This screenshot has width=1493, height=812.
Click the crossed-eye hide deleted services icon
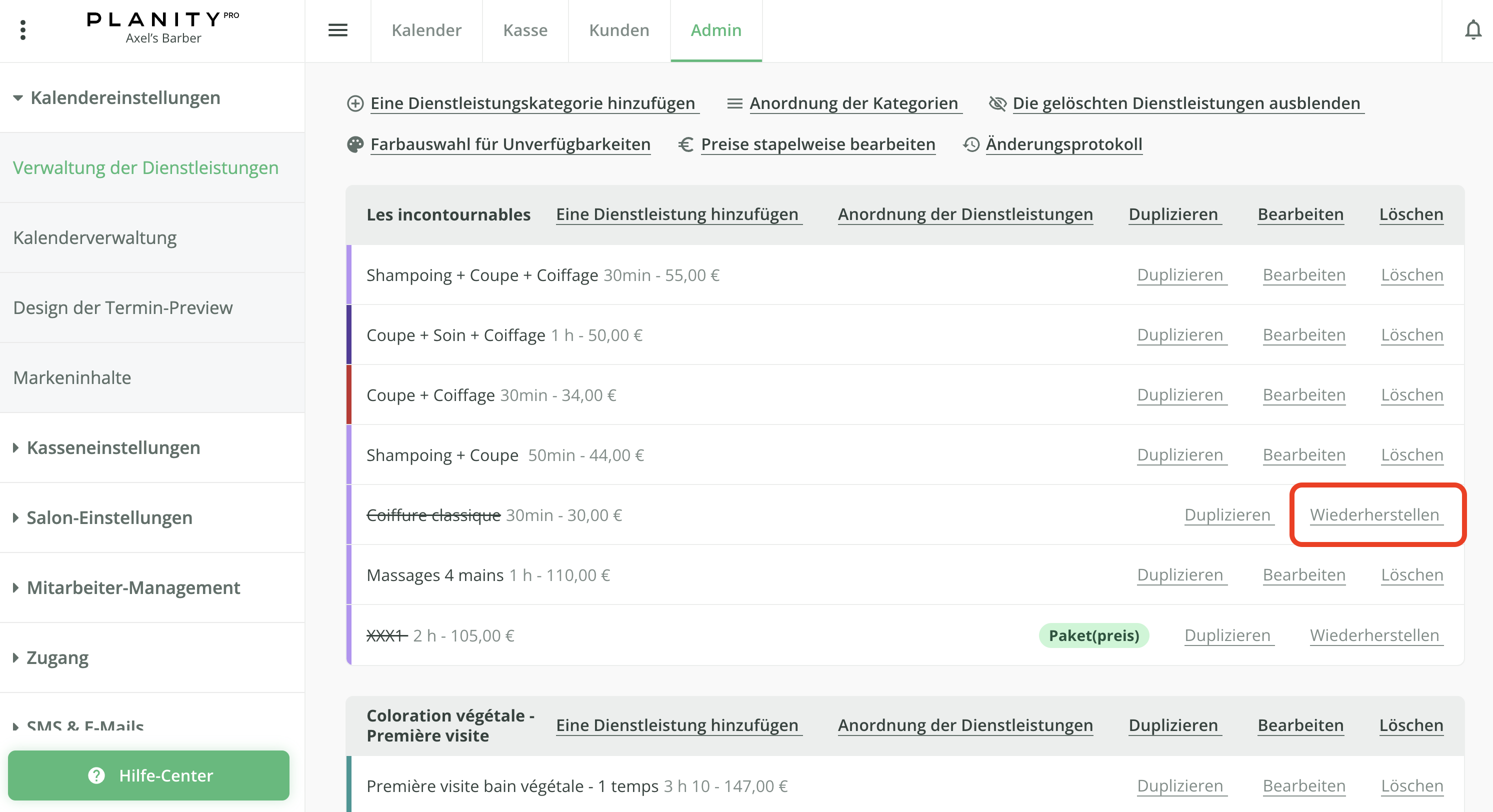[997, 103]
